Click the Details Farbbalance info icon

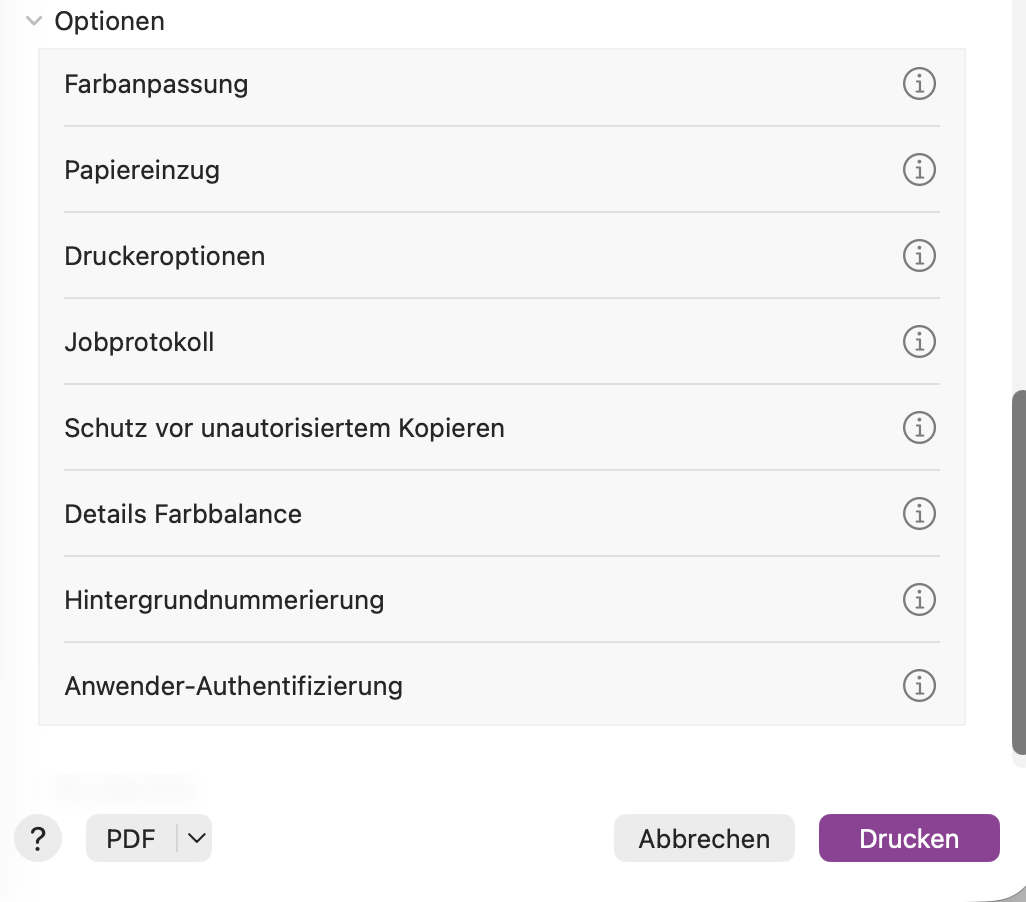(x=919, y=514)
